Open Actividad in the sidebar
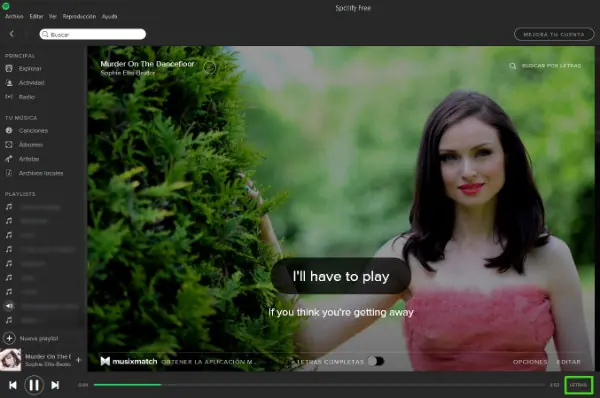600x398 pixels. [25, 83]
